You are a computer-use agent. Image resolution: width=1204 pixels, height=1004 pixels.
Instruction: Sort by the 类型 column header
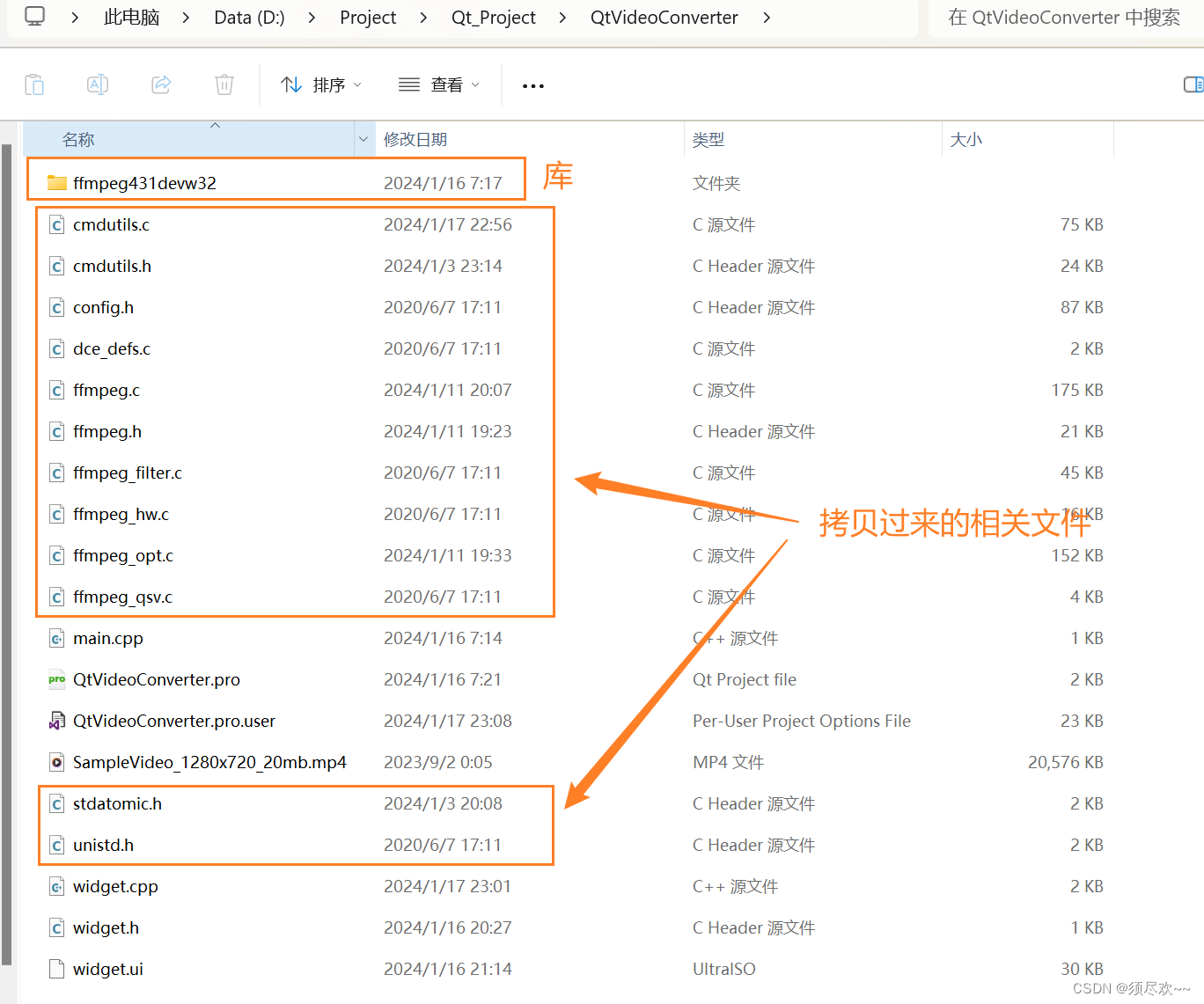[812, 139]
